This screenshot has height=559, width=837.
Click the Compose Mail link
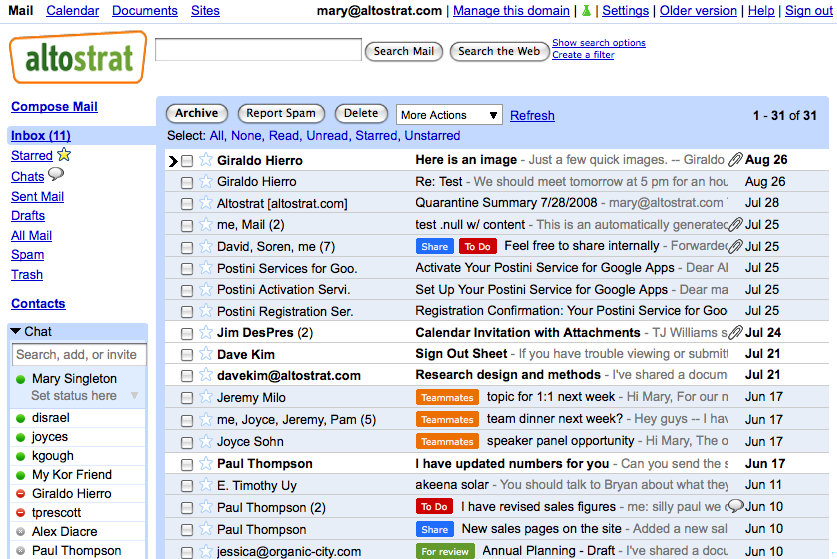tap(54, 106)
